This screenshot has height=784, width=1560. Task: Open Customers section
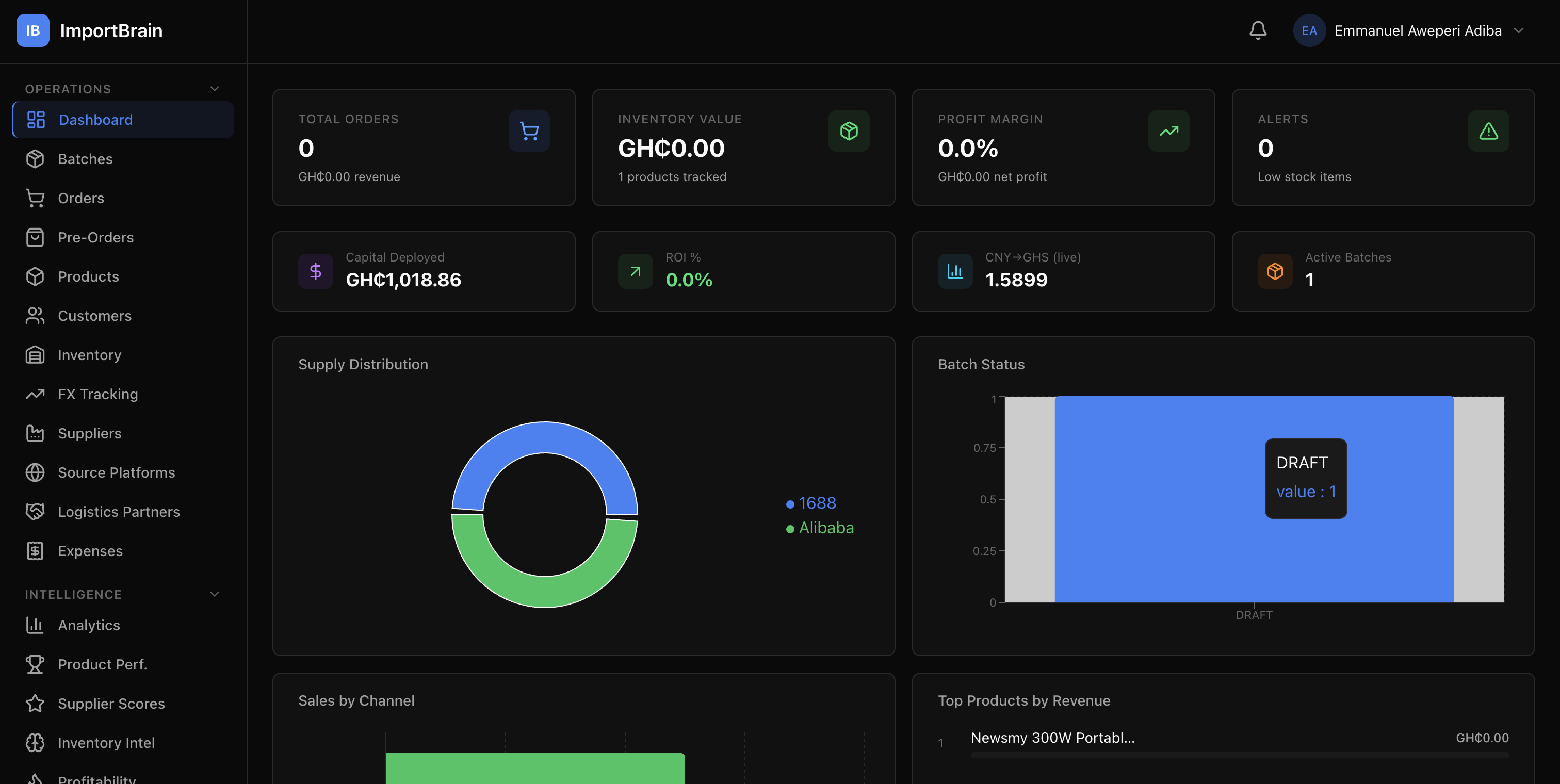[x=123, y=316]
